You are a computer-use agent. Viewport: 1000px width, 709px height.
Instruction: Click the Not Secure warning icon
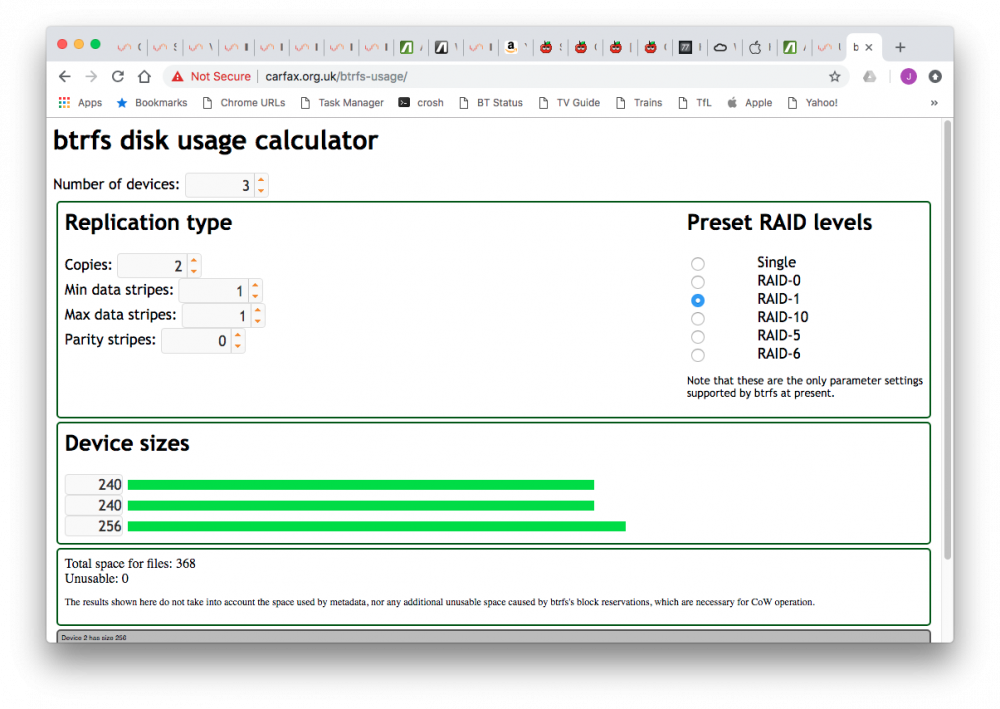coord(177,77)
